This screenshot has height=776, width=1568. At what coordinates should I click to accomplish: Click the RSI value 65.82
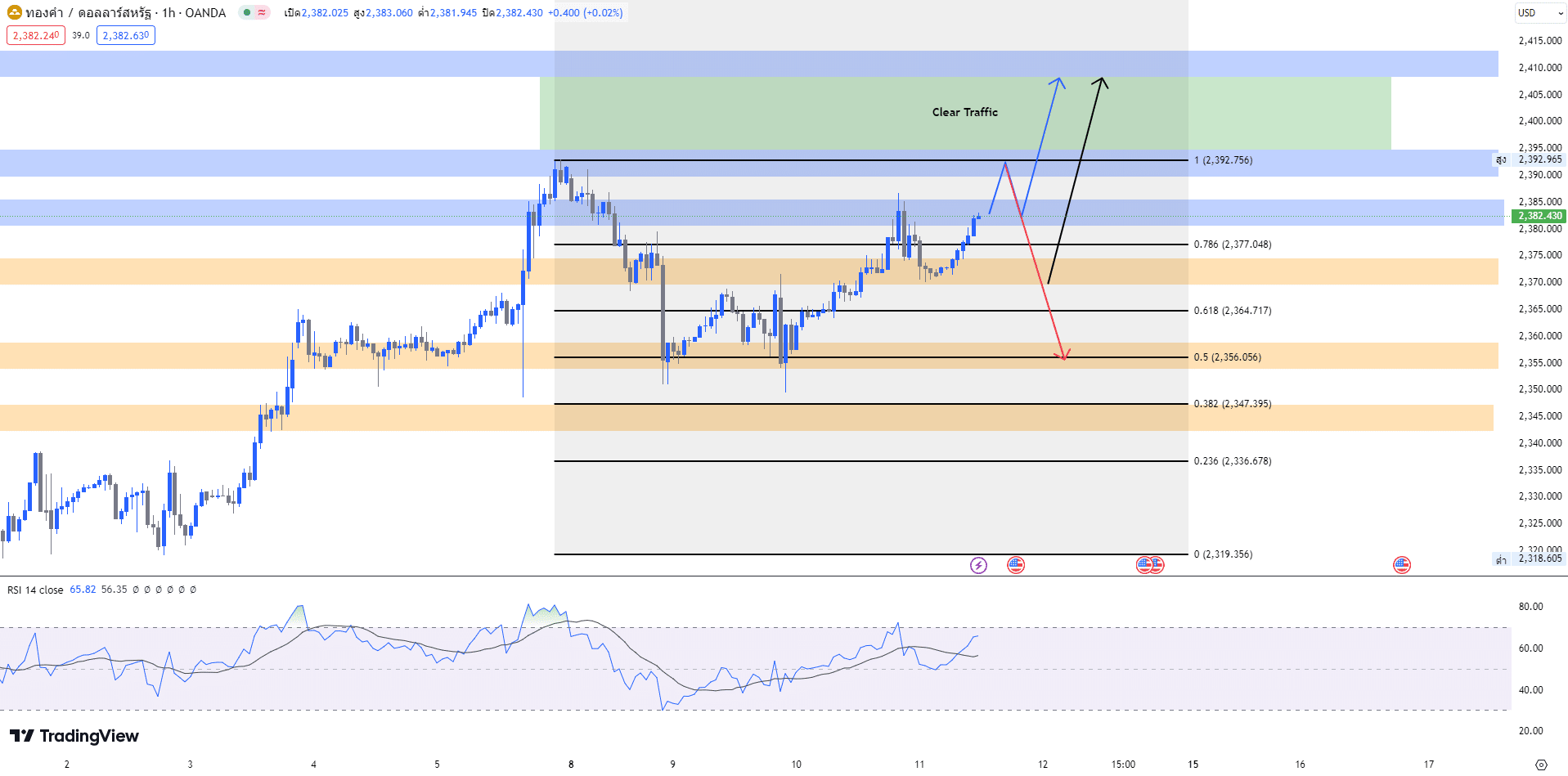click(x=83, y=590)
